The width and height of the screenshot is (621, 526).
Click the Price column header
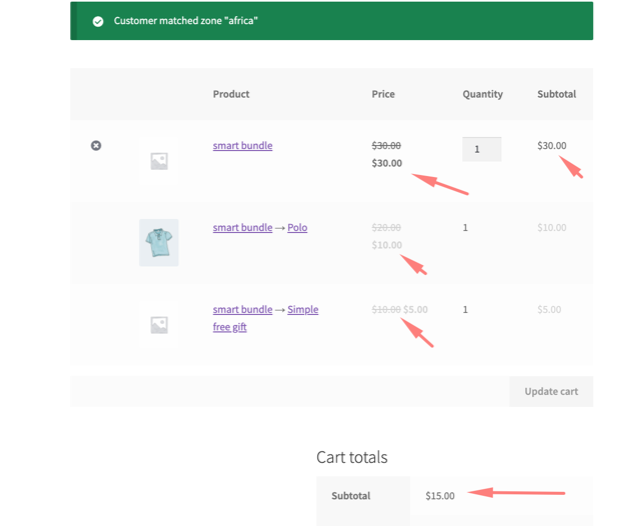click(x=383, y=94)
